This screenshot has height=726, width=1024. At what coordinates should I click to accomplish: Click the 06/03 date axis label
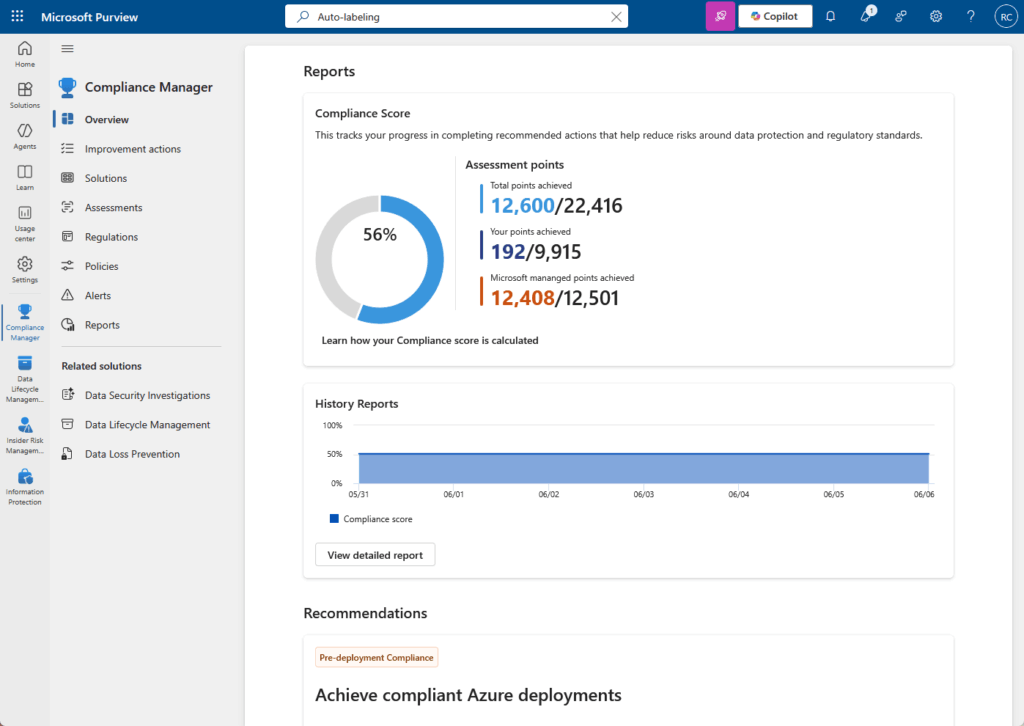[x=643, y=494]
